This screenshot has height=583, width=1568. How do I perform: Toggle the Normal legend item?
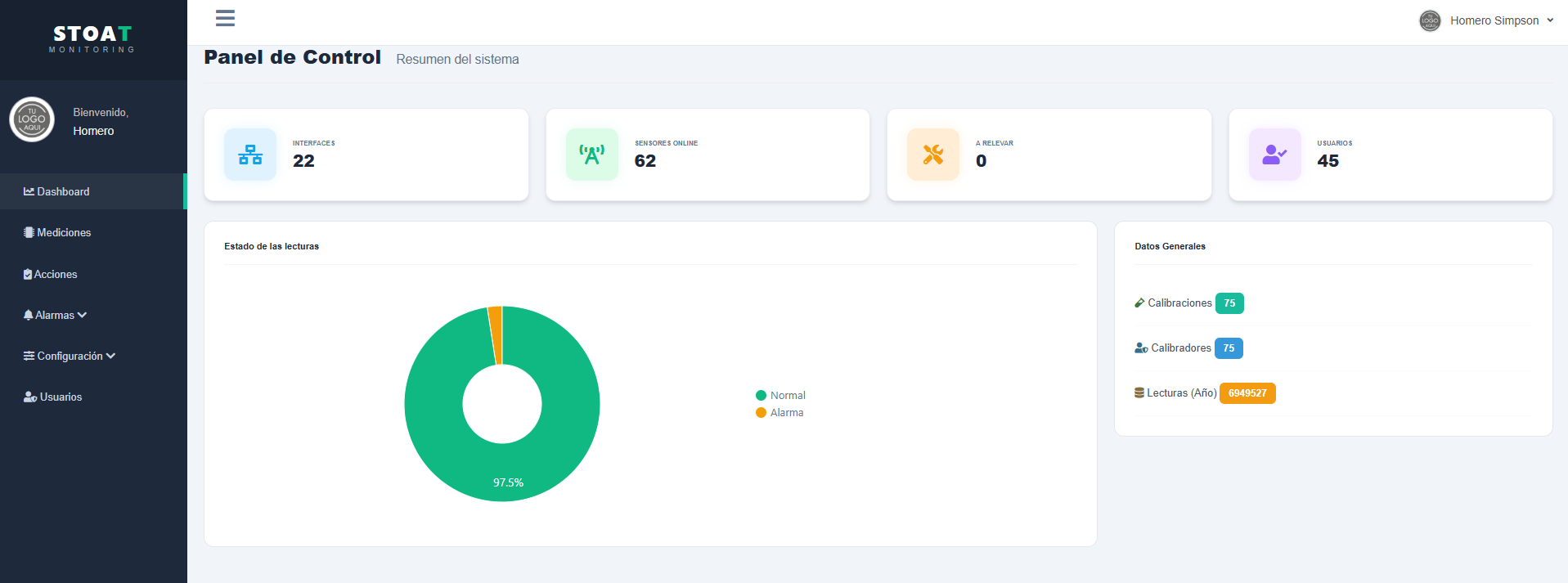click(x=780, y=396)
